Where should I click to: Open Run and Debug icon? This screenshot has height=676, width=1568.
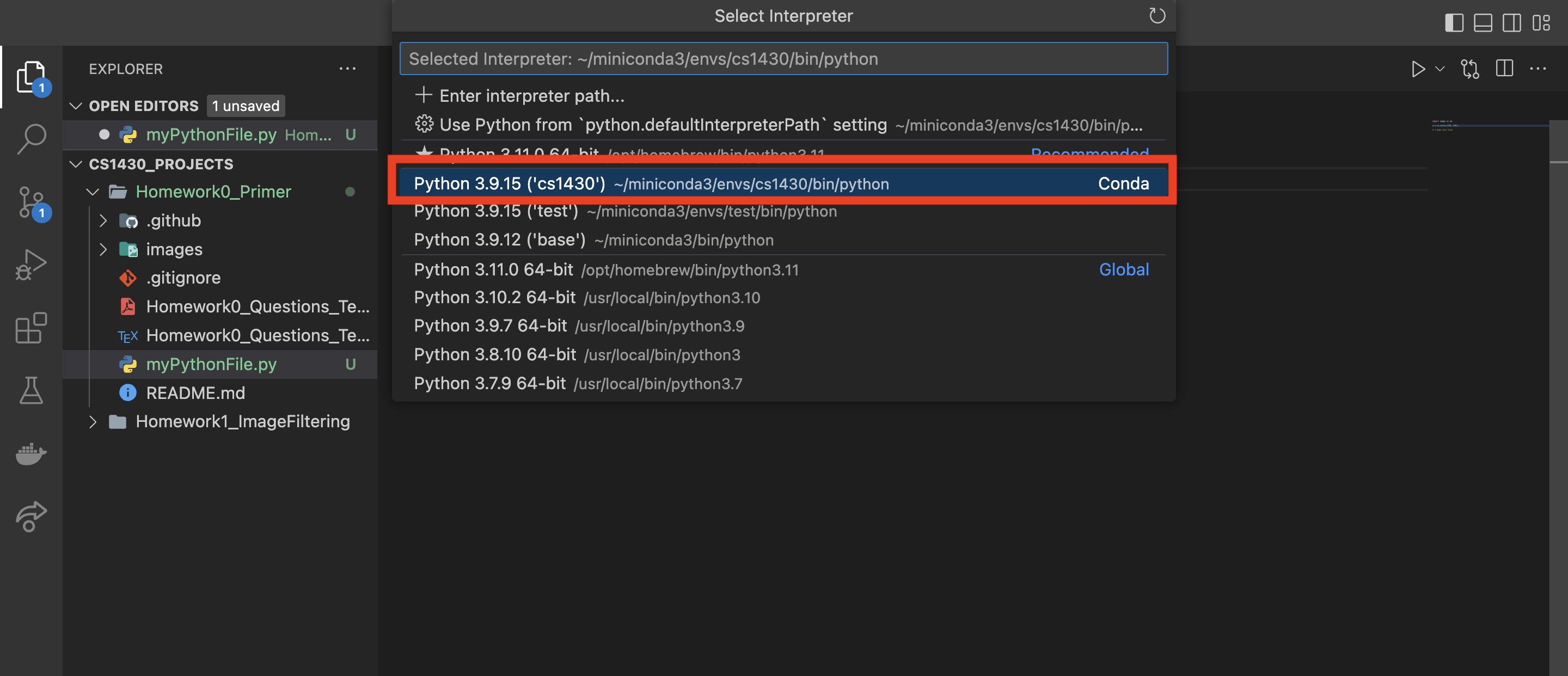click(x=30, y=263)
